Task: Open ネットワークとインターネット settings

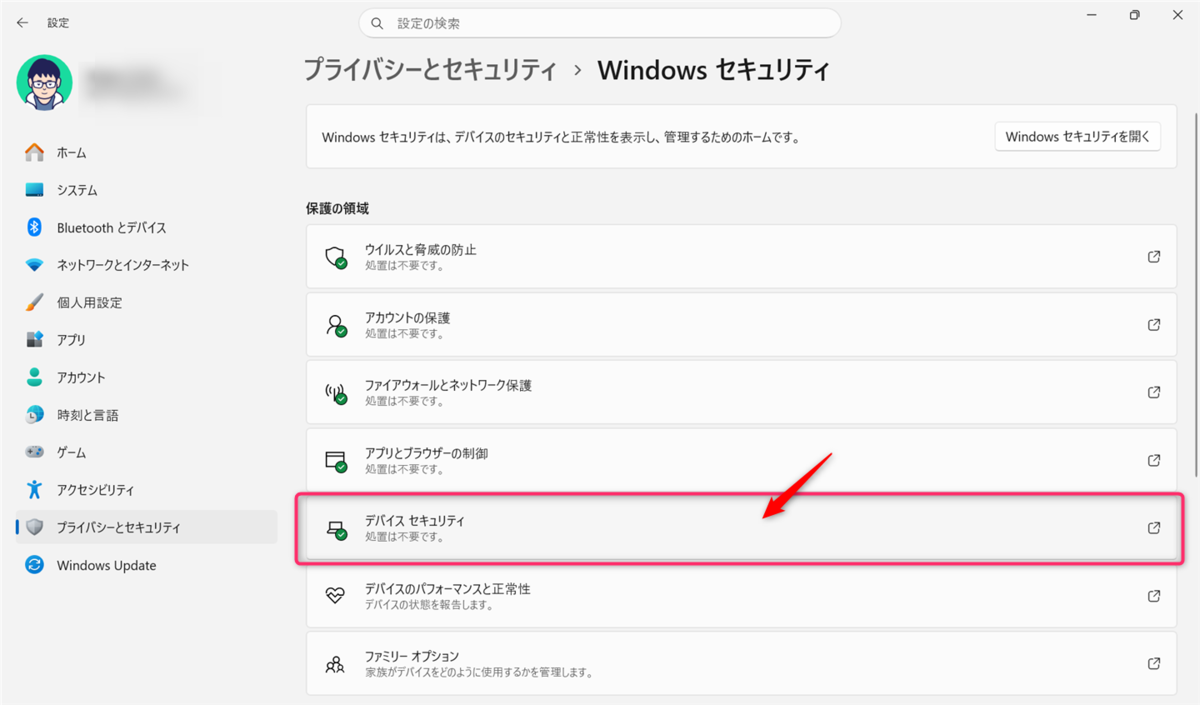Action: click(146, 265)
